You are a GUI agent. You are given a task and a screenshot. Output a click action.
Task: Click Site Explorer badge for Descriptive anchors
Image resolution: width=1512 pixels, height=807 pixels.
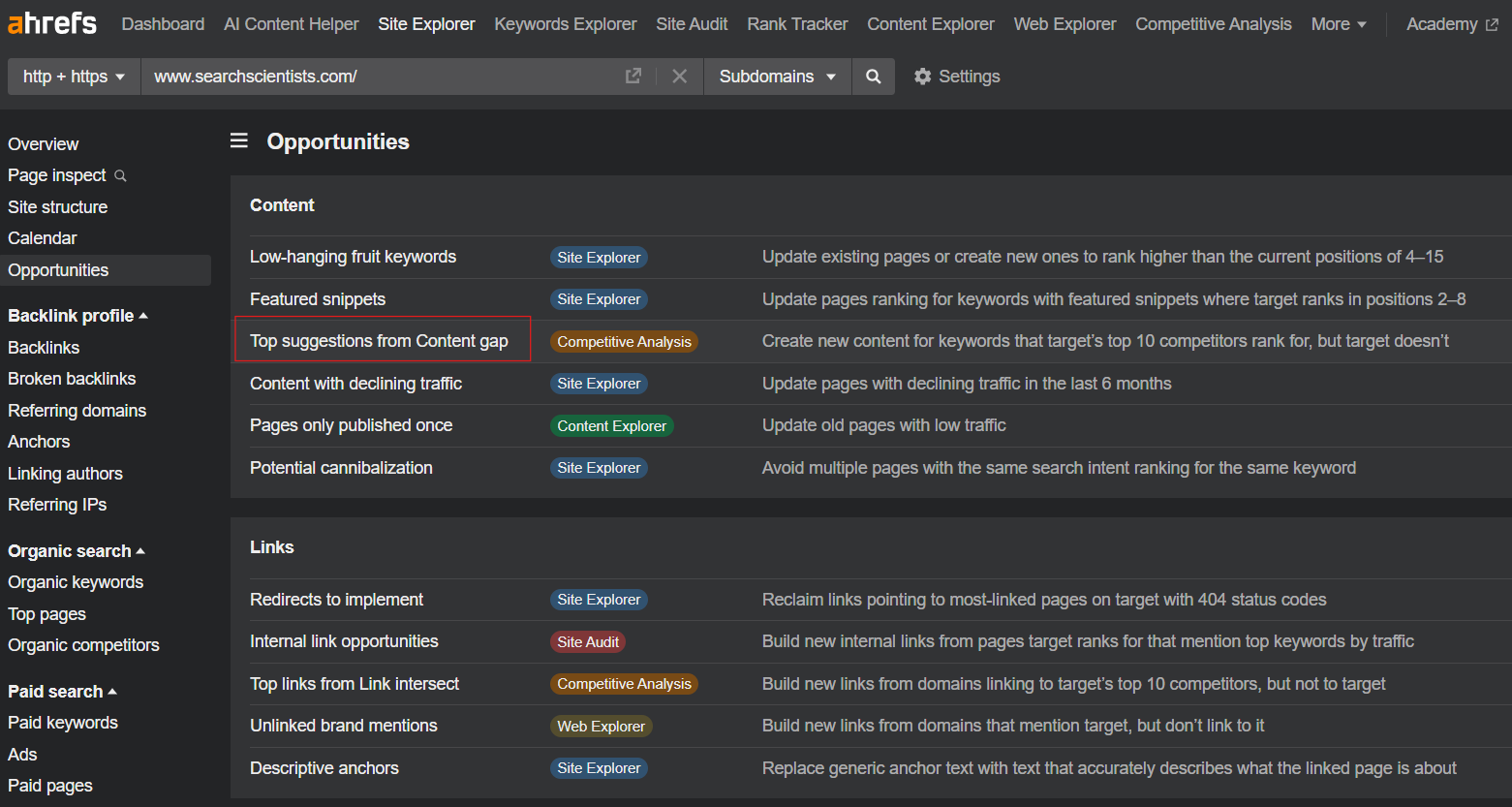[599, 768]
